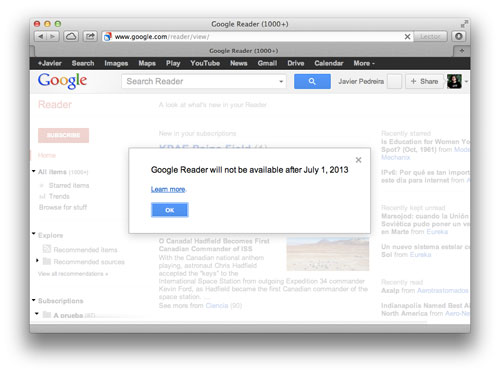The width and height of the screenshot is (500, 374).
Task: Collapse the All items triangle
Action: (x=34, y=171)
